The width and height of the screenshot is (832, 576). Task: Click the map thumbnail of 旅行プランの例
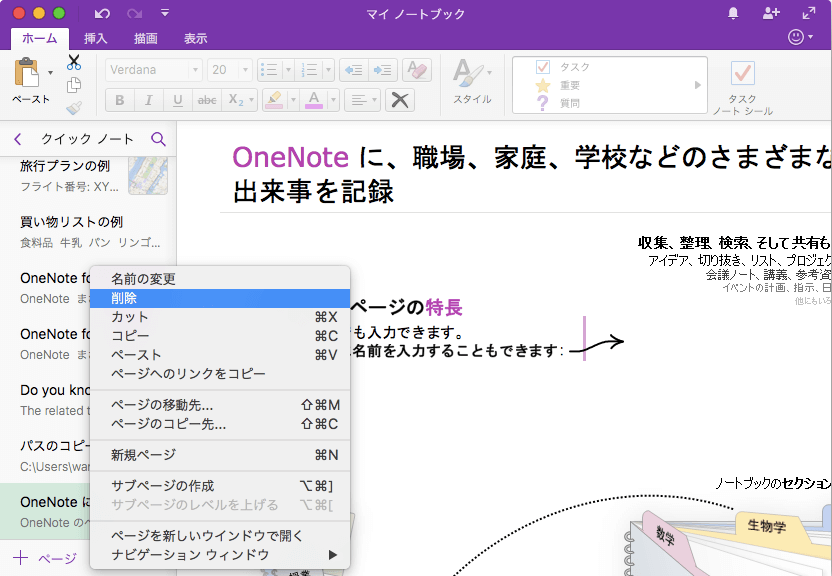click(148, 176)
